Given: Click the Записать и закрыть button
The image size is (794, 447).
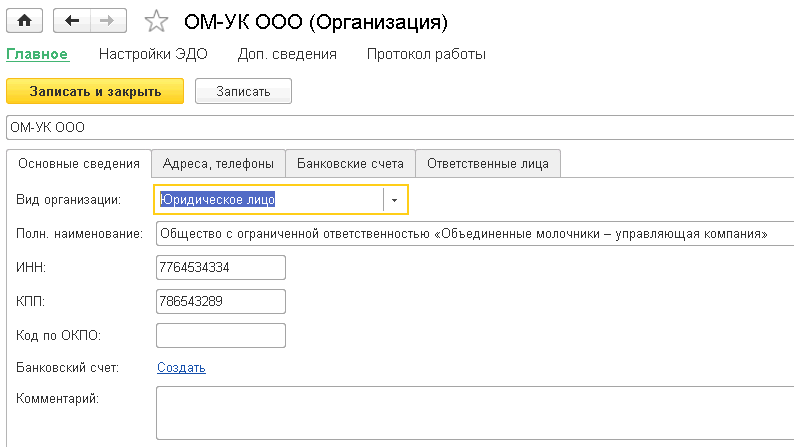Looking at the screenshot, I should tap(95, 91).
